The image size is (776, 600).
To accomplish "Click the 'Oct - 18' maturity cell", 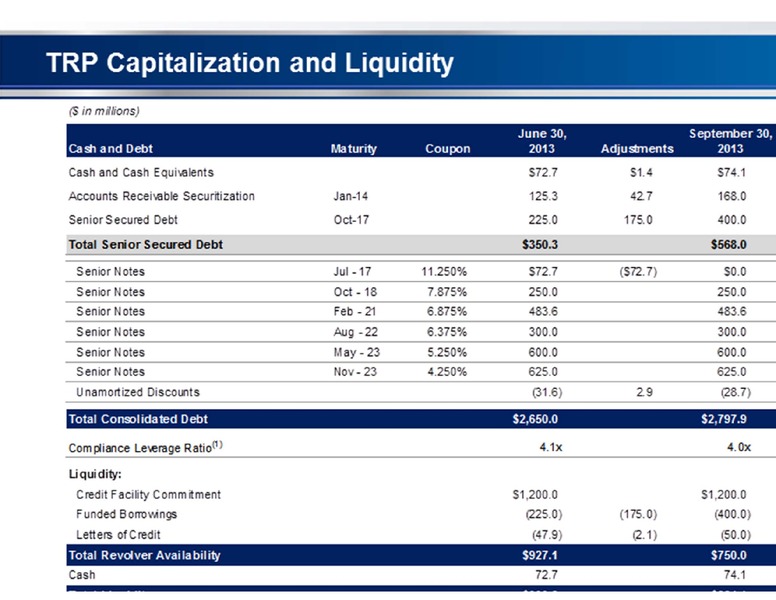I will (x=355, y=292).
